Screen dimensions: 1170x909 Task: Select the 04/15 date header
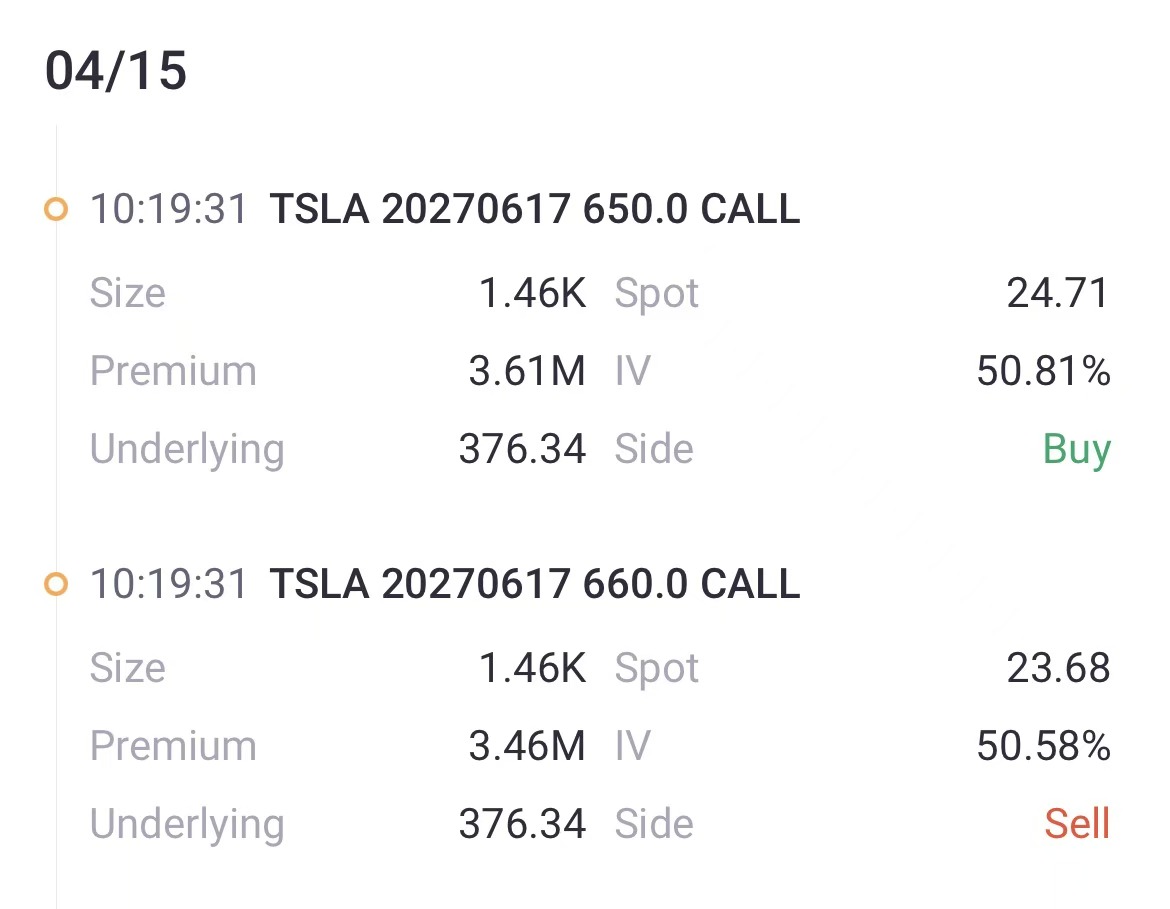116,72
